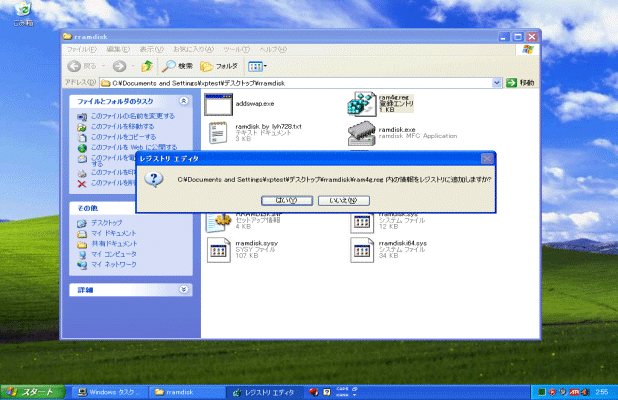
Task: Click the help question icon in the taskbar
Action: coord(327,392)
